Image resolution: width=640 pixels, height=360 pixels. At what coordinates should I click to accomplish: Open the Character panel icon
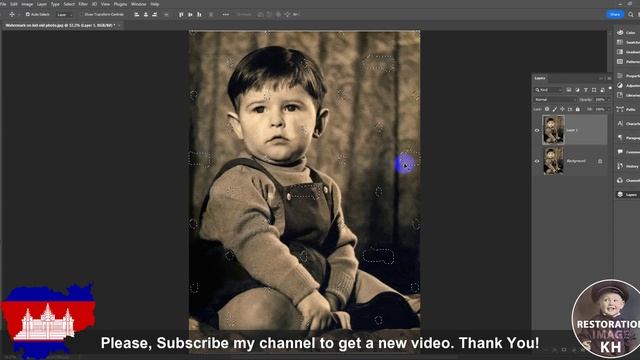[x=620, y=123]
